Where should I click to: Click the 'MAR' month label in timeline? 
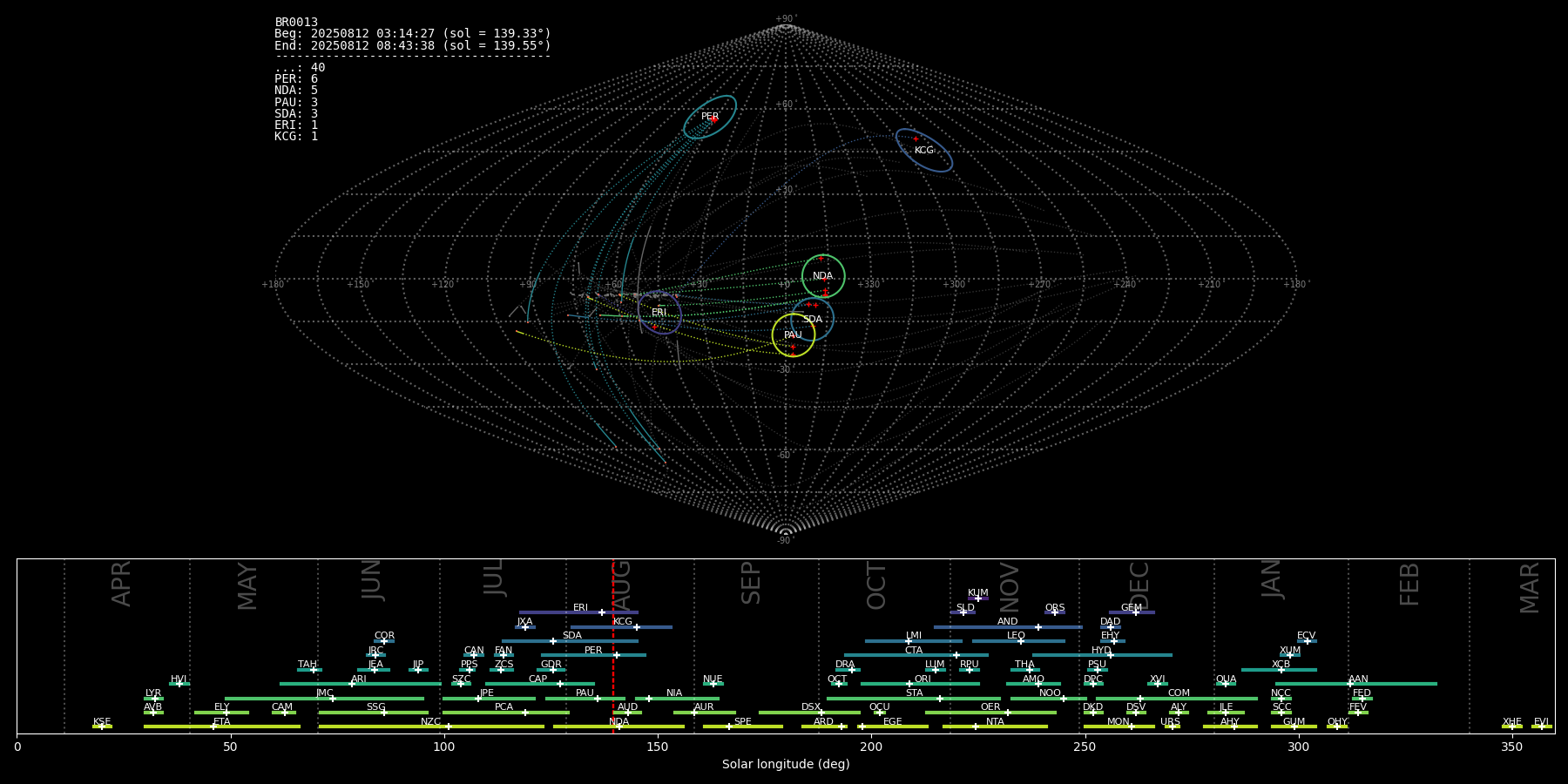click(1530, 588)
